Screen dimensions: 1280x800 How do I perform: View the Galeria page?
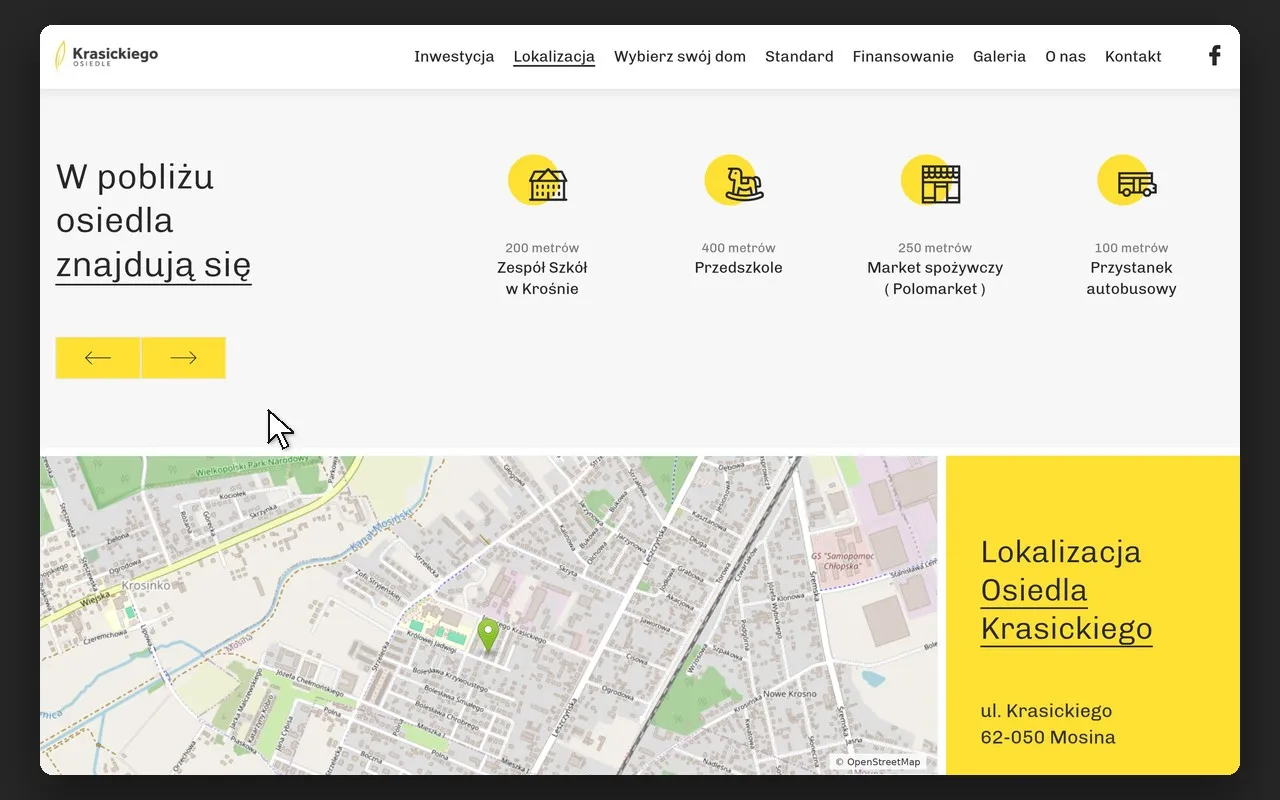point(1000,57)
